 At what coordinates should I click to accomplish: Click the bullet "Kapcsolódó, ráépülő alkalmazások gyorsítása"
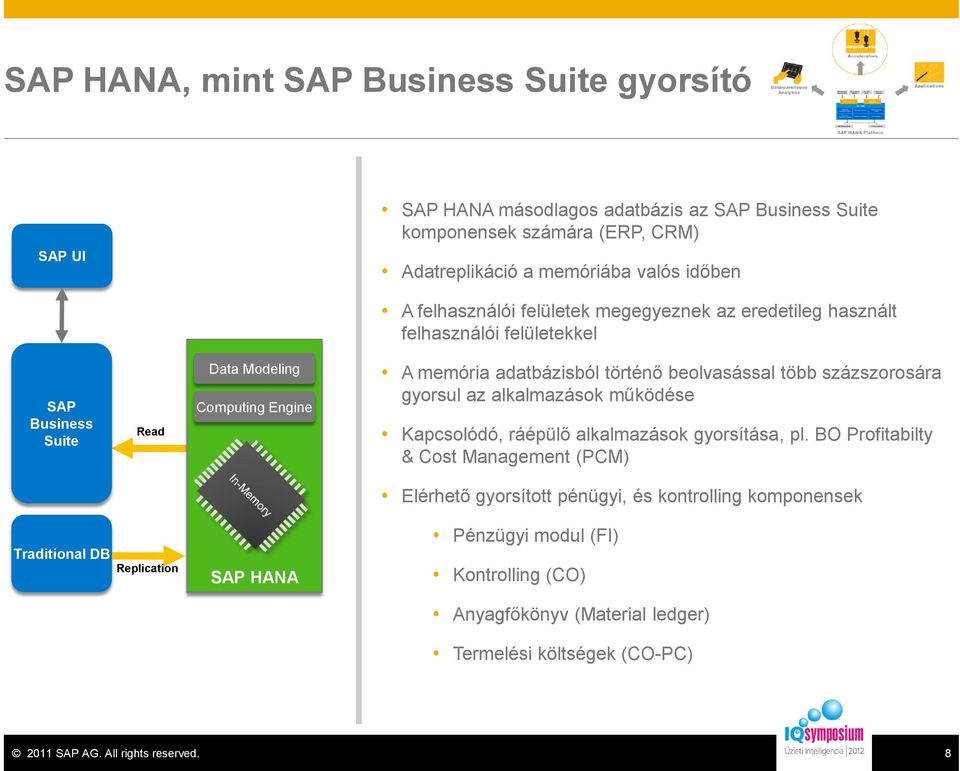(x=667, y=445)
